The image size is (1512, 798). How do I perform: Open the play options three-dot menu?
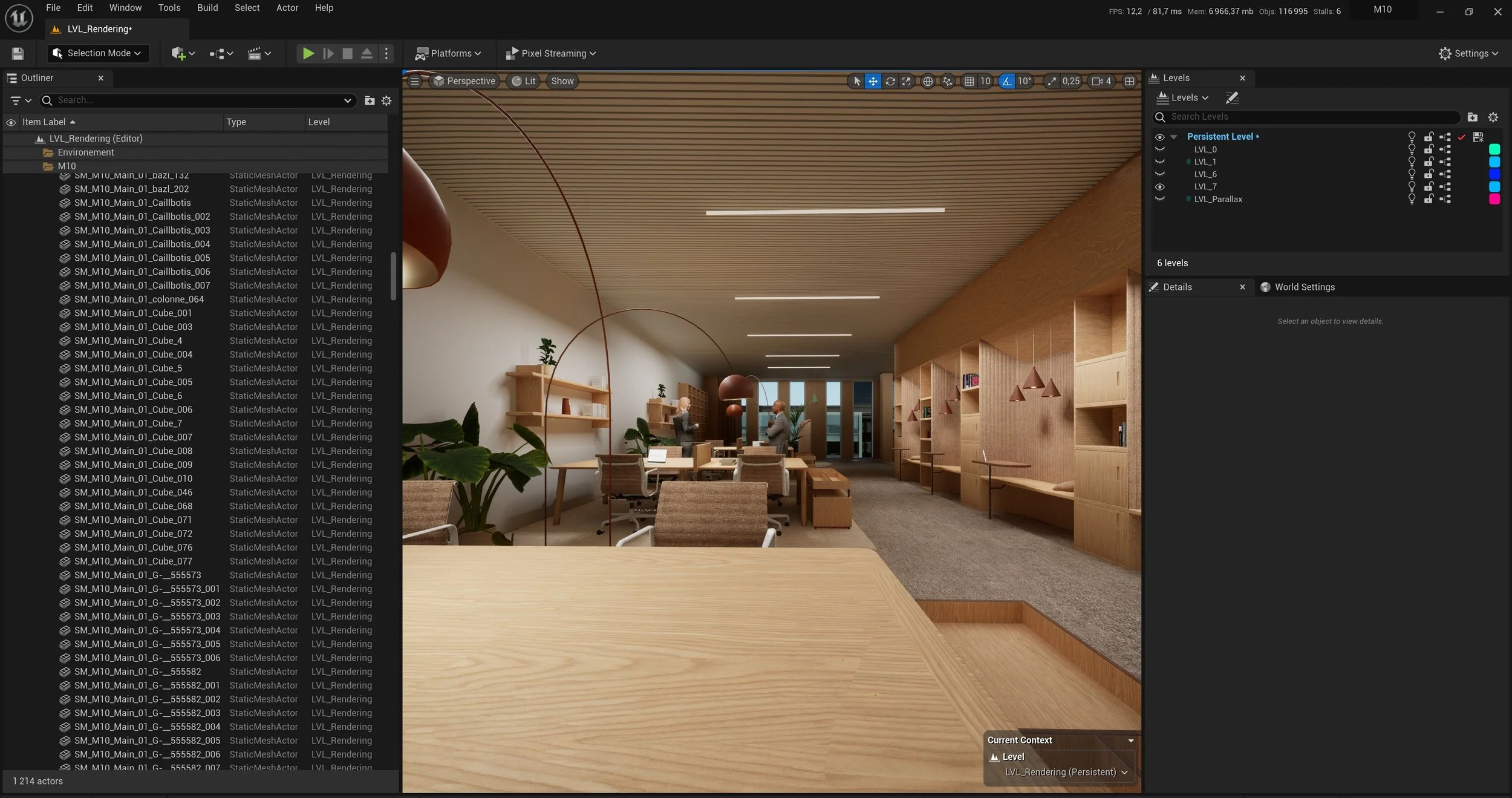pos(386,53)
